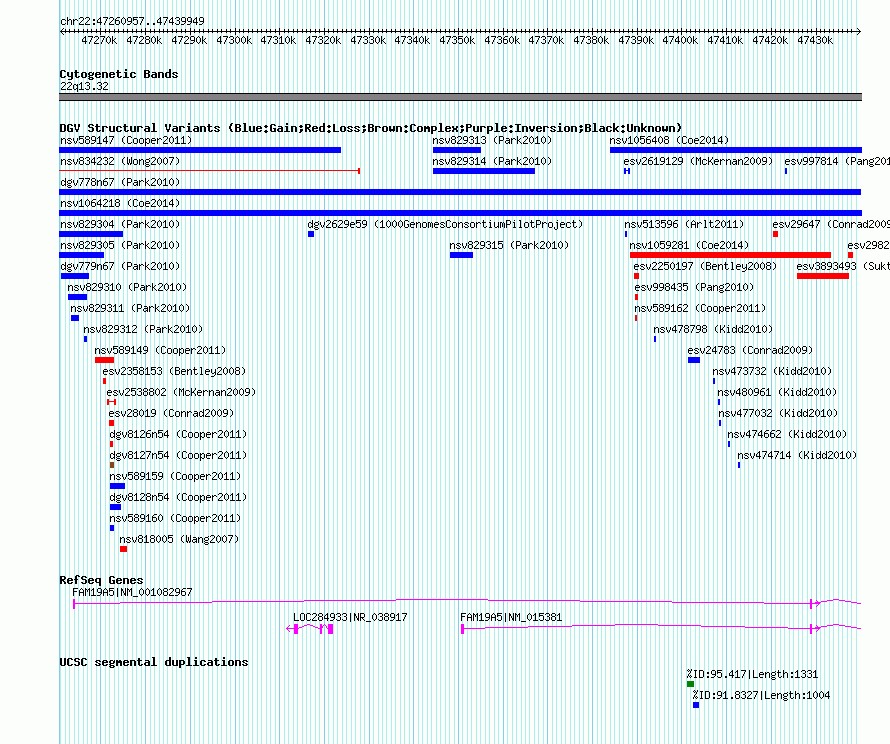The height and width of the screenshot is (744, 890).
Task: Open the esv29647 (Conrad2009) variant label
Action: click(x=831, y=224)
